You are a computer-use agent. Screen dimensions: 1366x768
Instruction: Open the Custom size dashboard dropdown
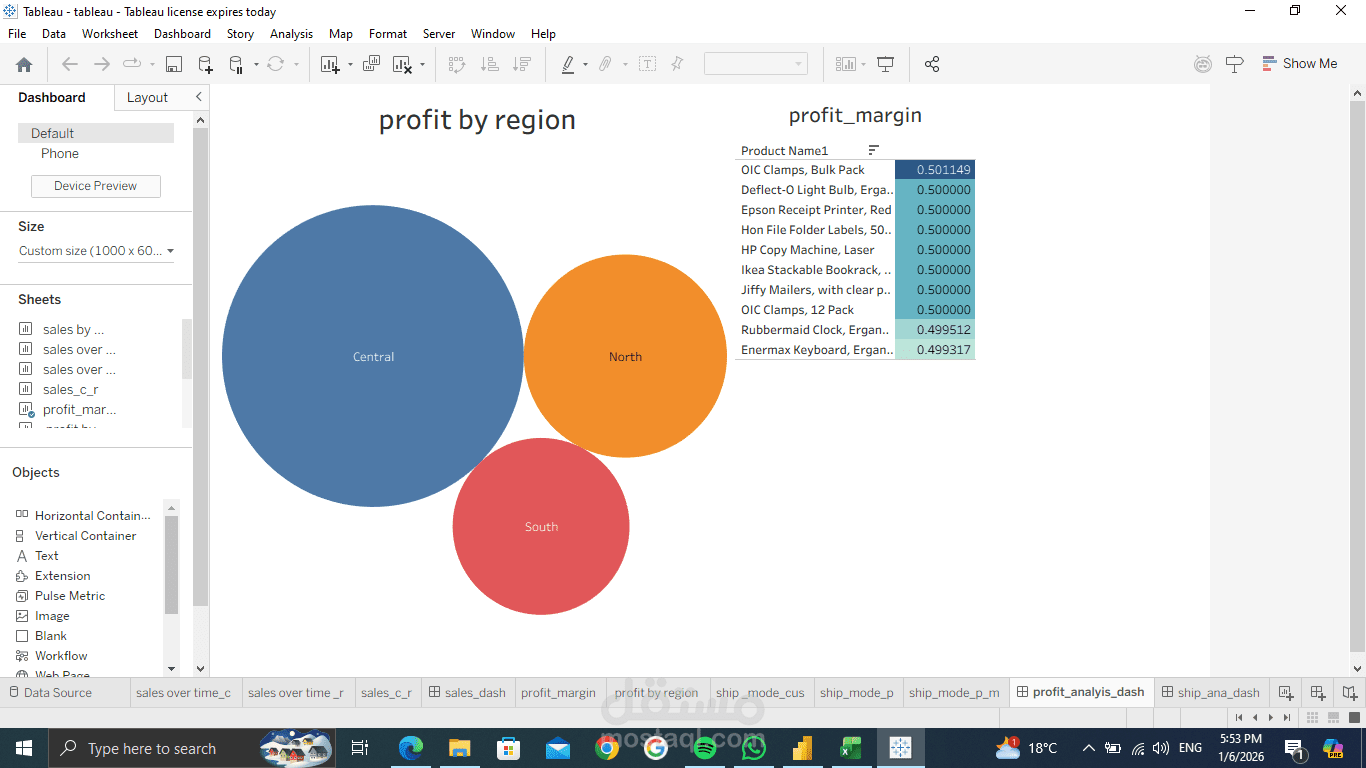pyautogui.click(x=95, y=250)
